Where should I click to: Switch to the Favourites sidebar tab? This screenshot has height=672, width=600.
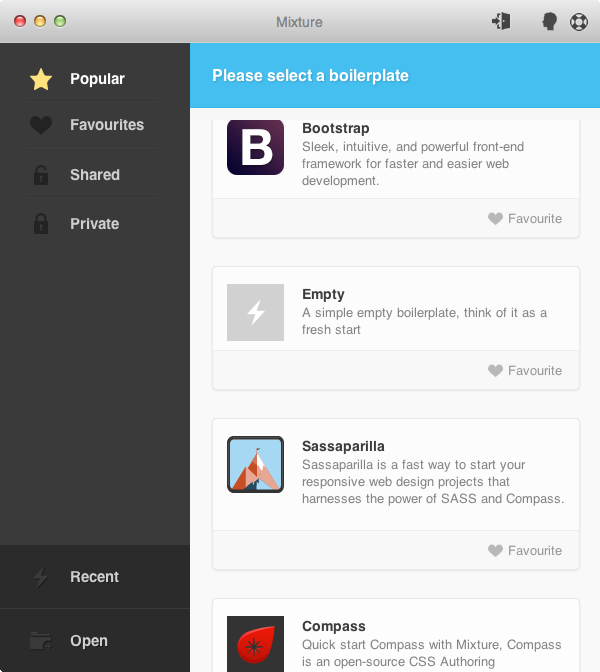(106, 125)
